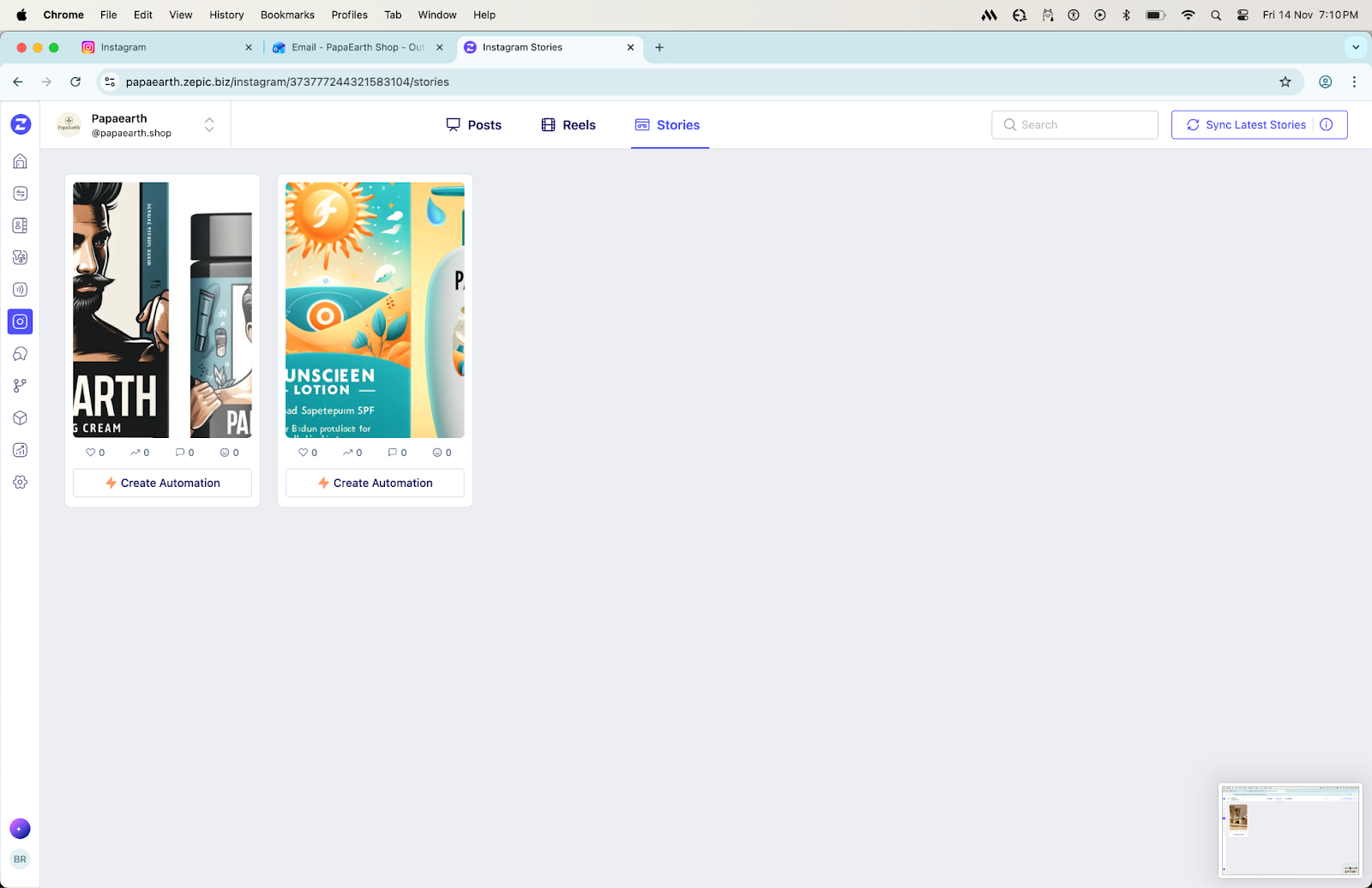
Task: Open the Bookmarks menu
Action: click(287, 15)
